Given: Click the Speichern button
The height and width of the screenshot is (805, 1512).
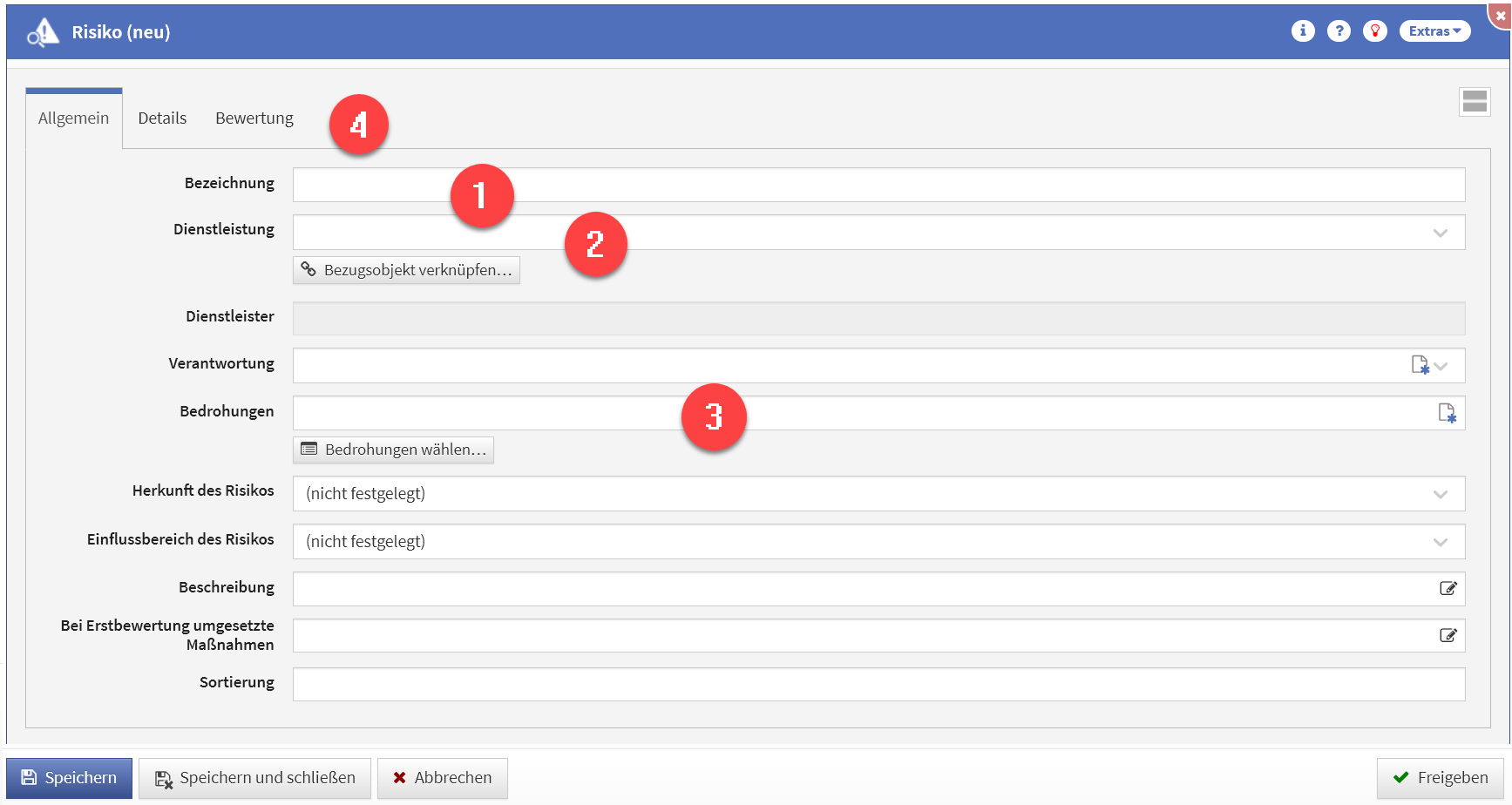Looking at the screenshot, I should pos(69,778).
